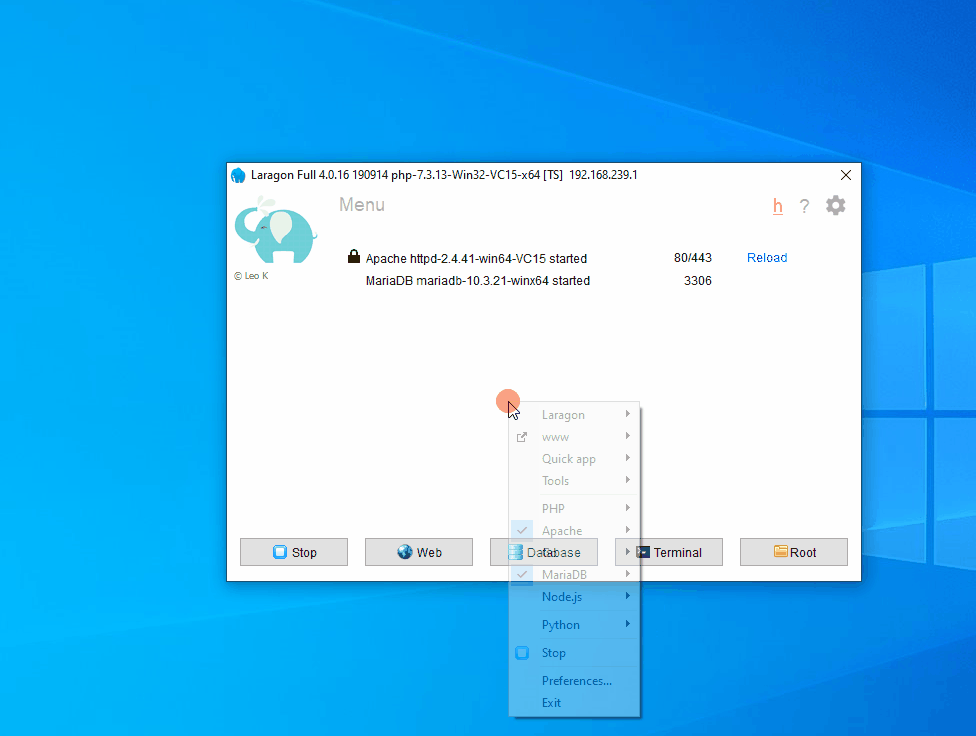Viewport: 976px width, 736px height.
Task: Click the external-link icon next to www
Action: click(522, 437)
